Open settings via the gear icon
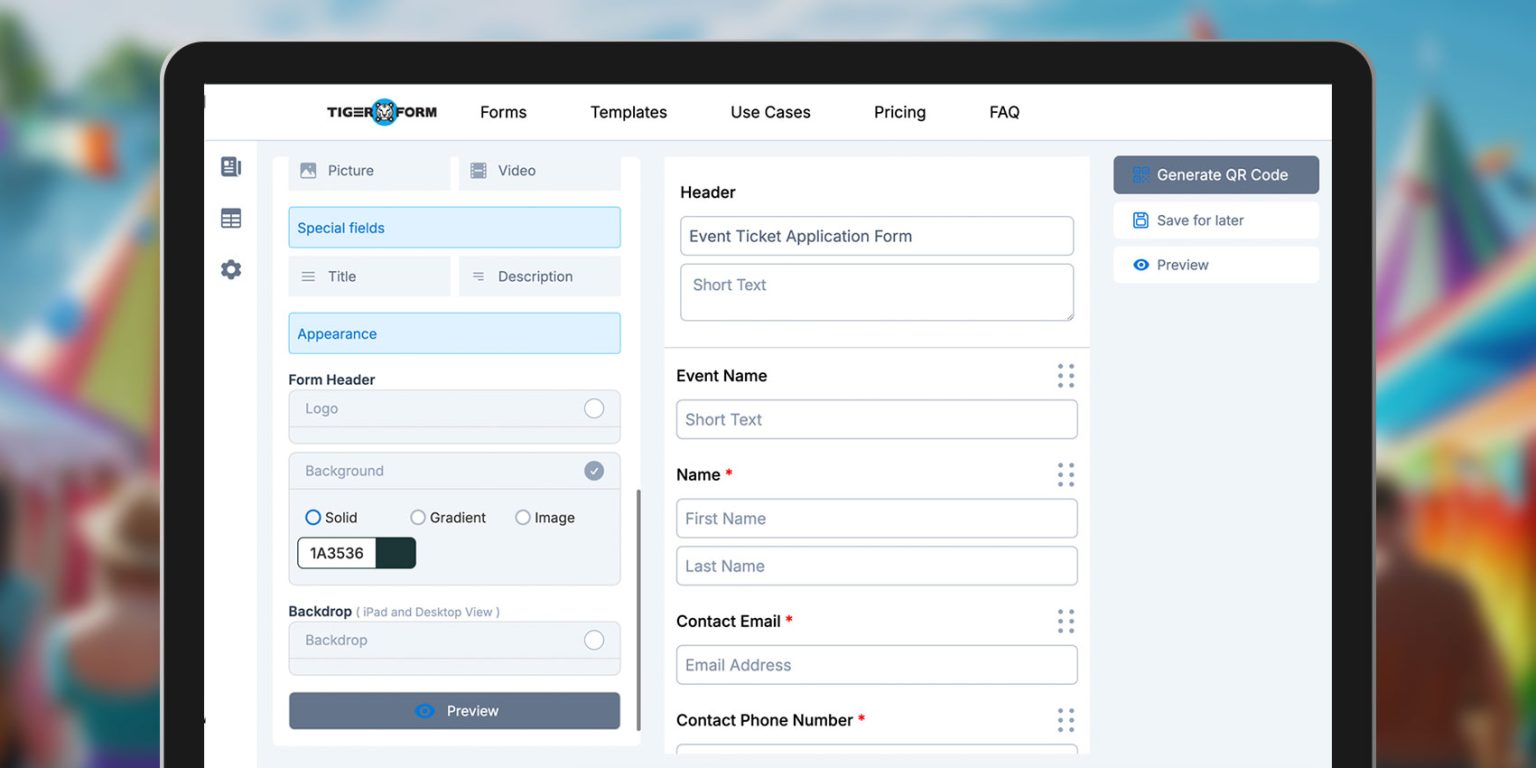1536x768 pixels. click(231, 270)
